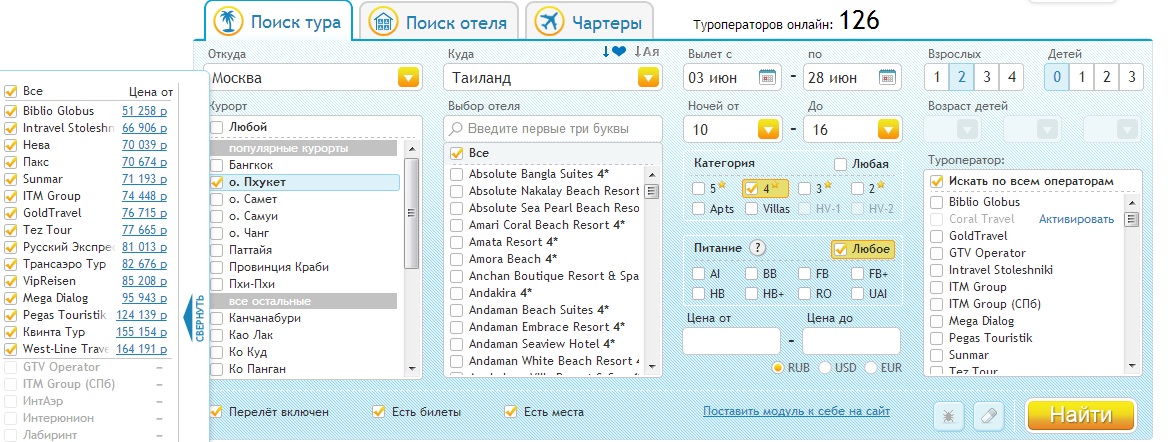This screenshot has height=442, width=1170.
Task: Sort countries by popularity heart icon
Action: pyautogui.click(x=614, y=52)
